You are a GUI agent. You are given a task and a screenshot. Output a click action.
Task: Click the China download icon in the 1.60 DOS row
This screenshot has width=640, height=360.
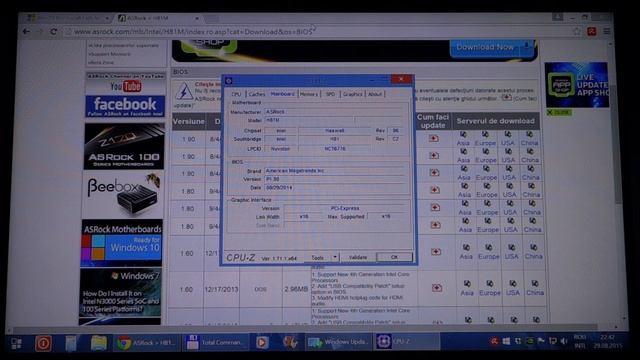[x=535, y=284]
